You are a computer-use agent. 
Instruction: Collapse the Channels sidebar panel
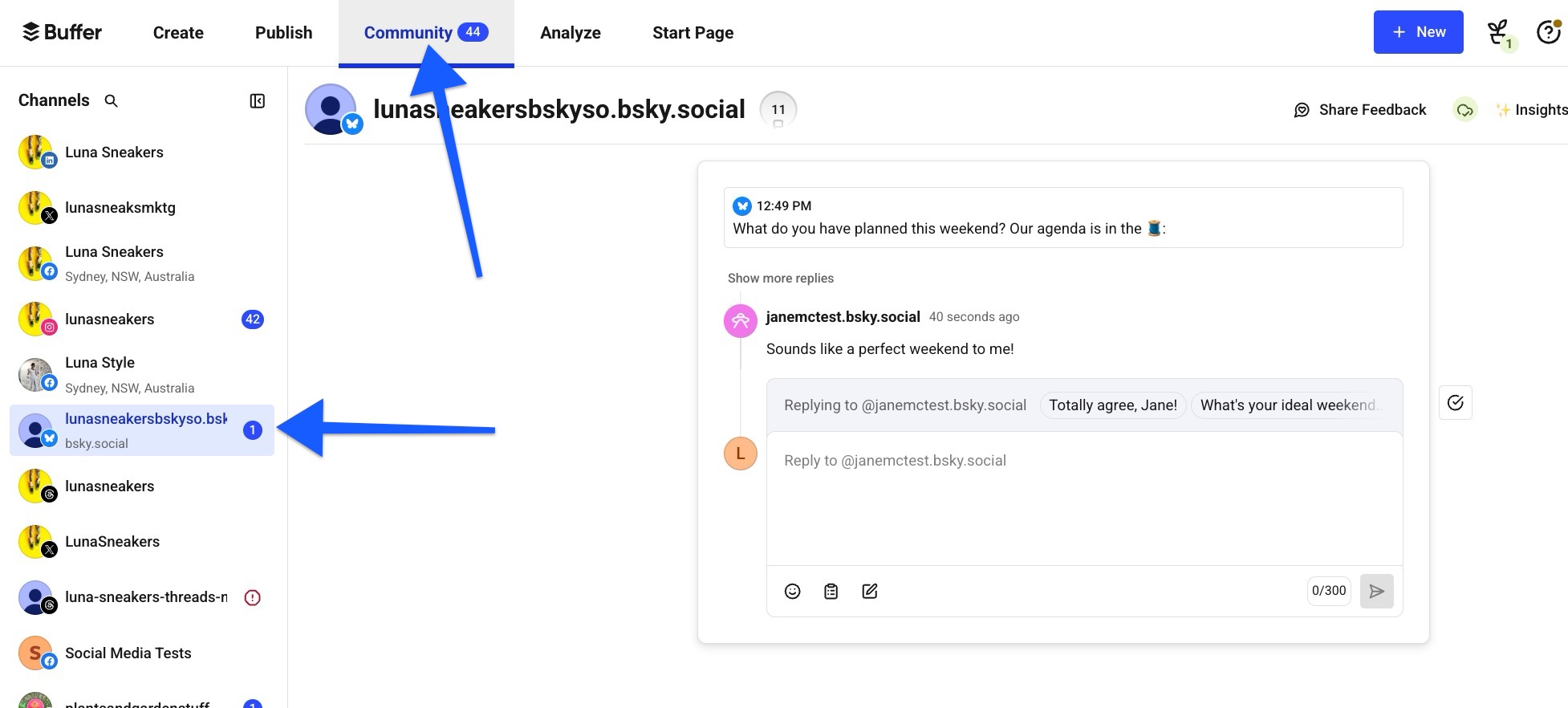(x=258, y=101)
